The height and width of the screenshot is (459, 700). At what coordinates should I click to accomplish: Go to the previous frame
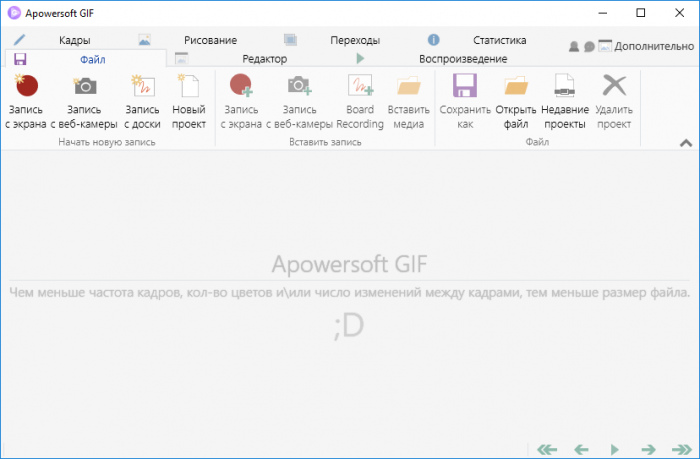tap(581, 449)
